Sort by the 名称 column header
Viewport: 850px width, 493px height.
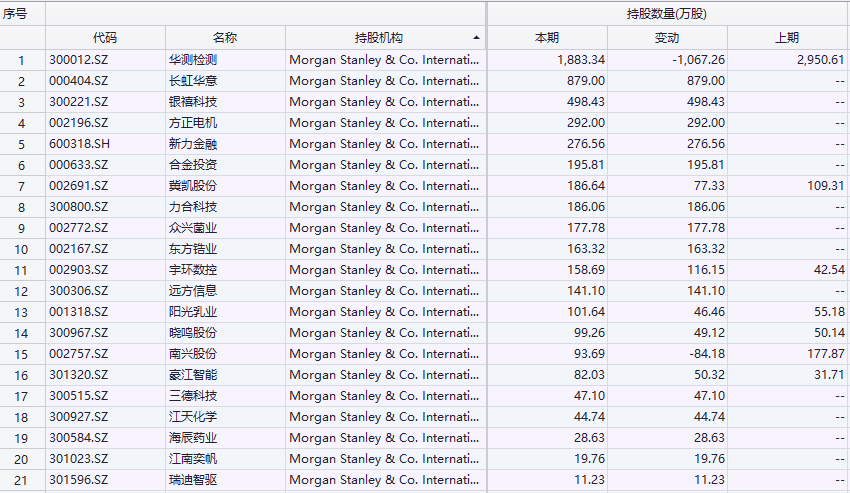(x=224, y=38)
